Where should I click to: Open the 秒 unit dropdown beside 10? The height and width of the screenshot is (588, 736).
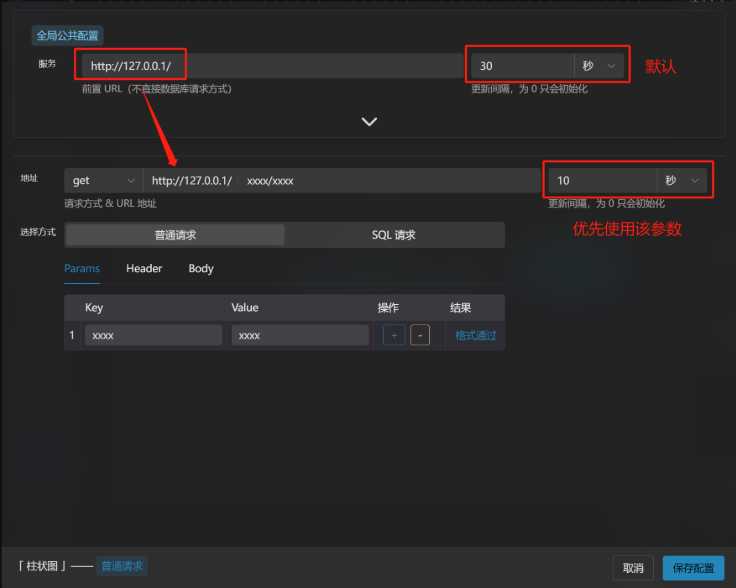pos(682,180)
